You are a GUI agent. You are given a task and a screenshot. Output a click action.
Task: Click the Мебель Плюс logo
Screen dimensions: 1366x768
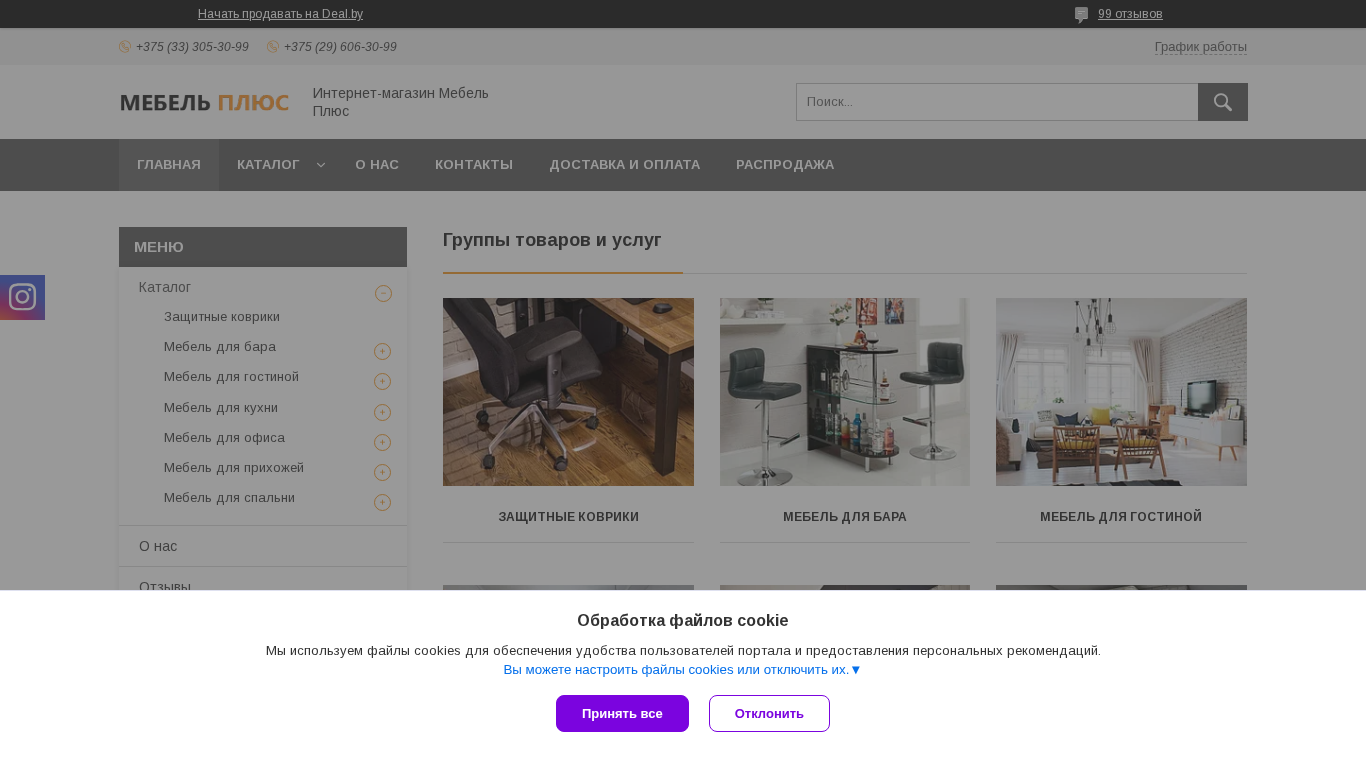(204, 102)
